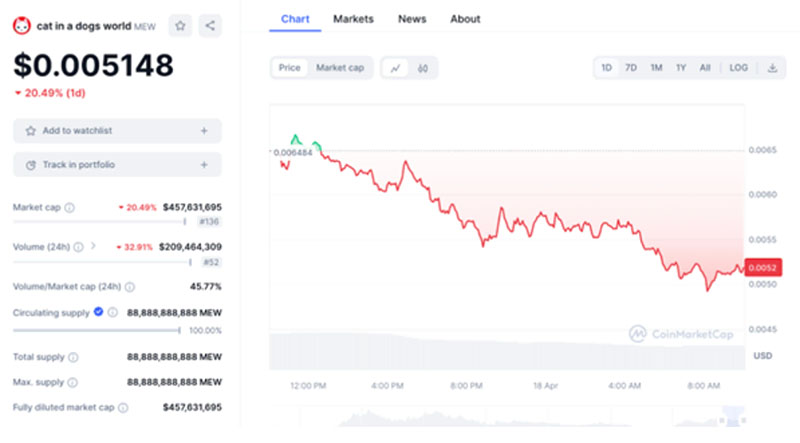The height and width of the screenshot is (443, 800).
Task: Switch to line chart view icon
Action: (395, 68)
